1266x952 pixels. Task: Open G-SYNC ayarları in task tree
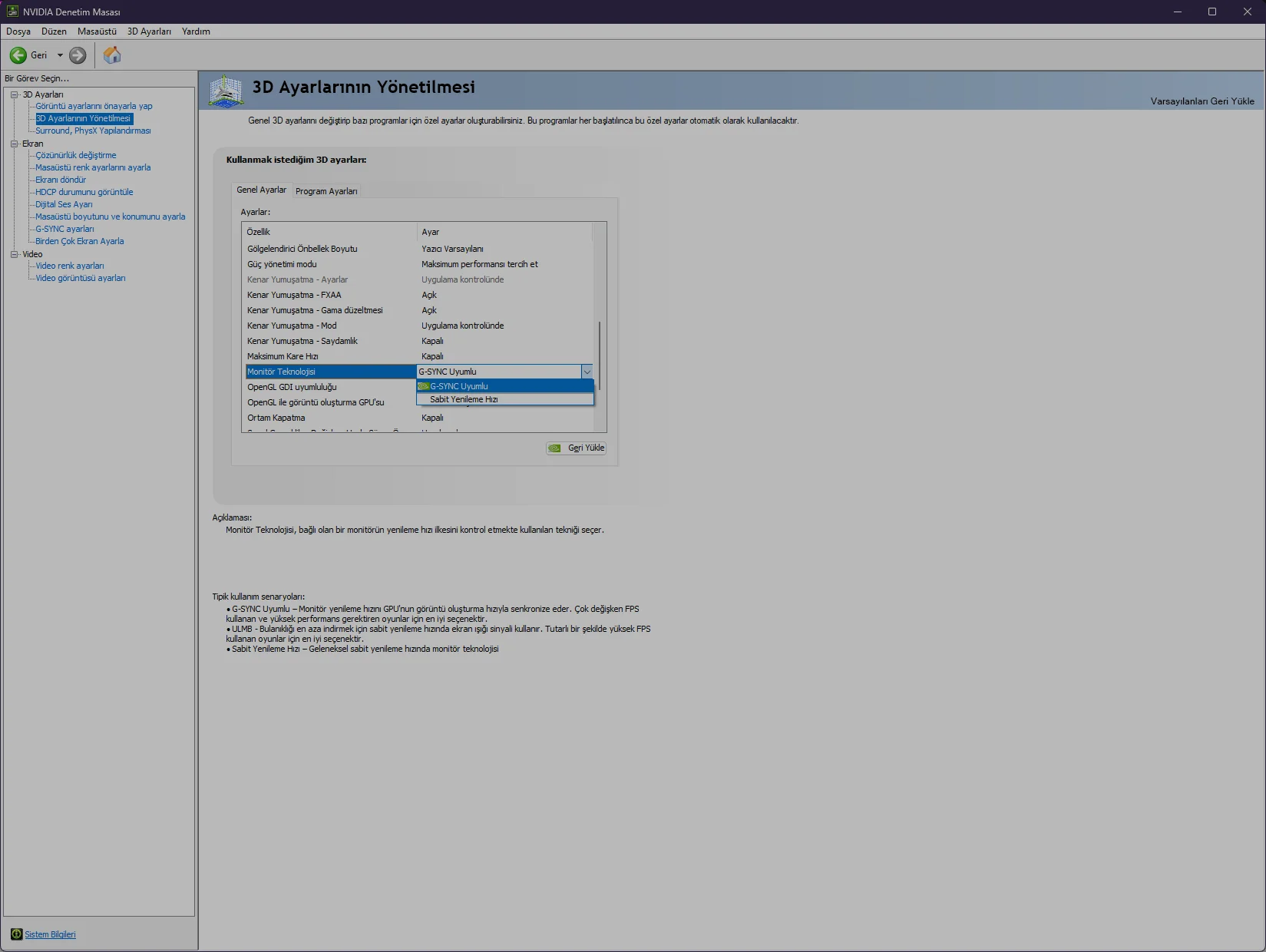(64, 229)
